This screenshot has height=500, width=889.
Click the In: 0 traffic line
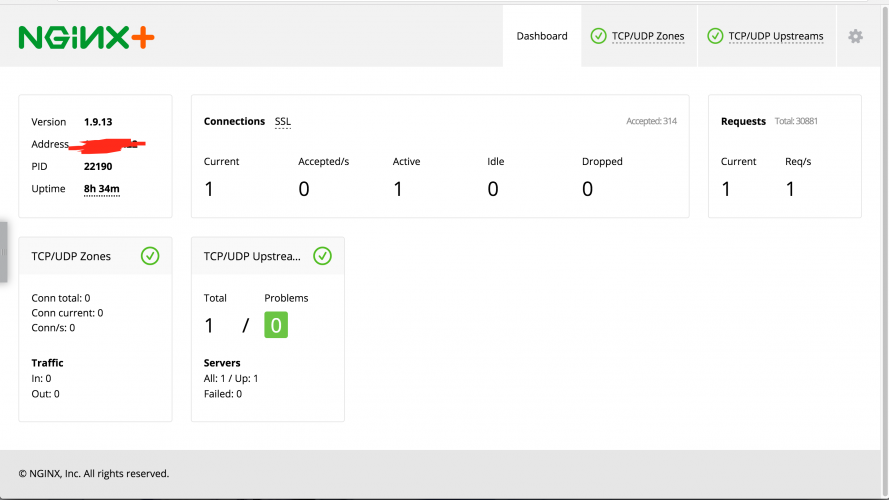click(x=41, y=379)
